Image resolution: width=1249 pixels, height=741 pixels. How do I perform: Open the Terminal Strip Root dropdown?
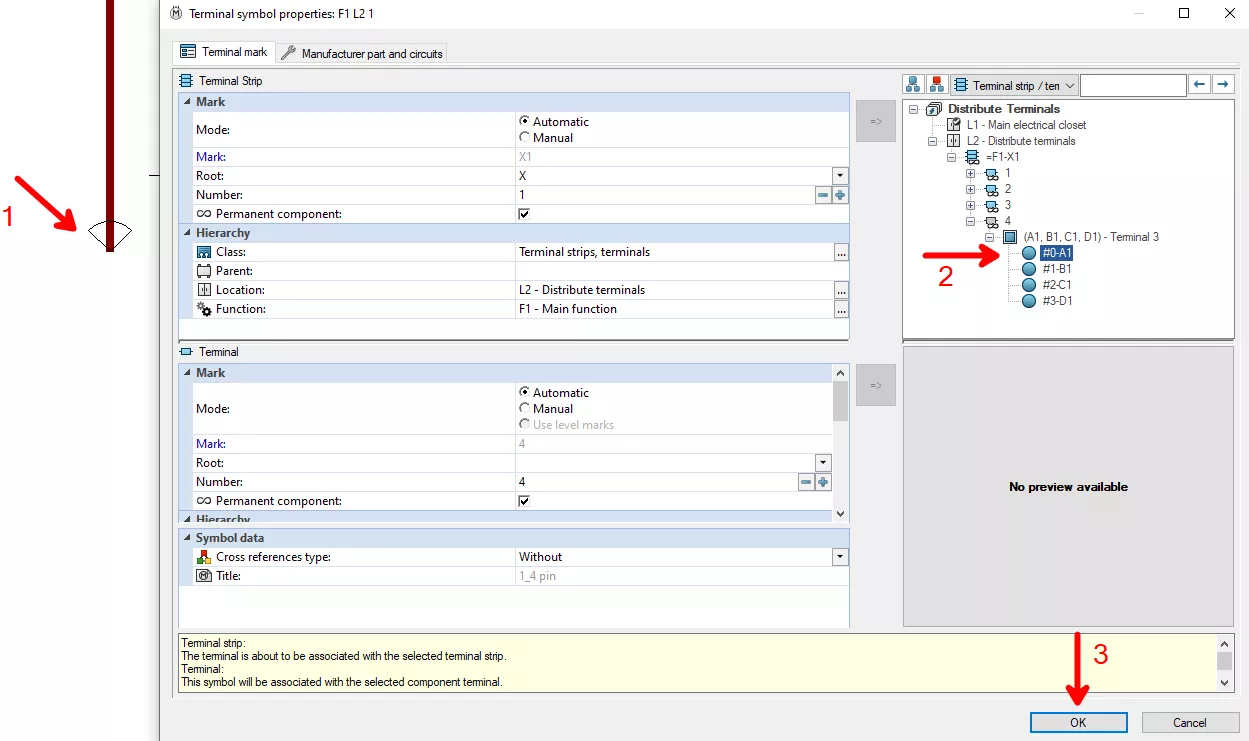(840, 176)
